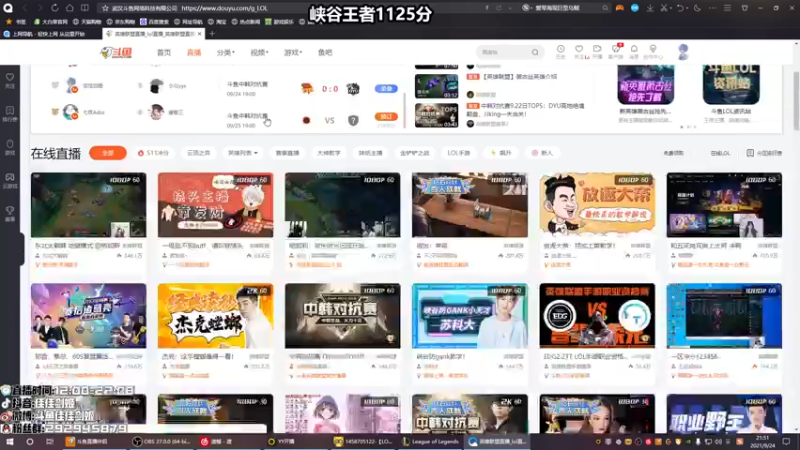Switch to the 上网导航 browser tab
This screenshot has height=450, width=800.
click(x=50, y=34)
